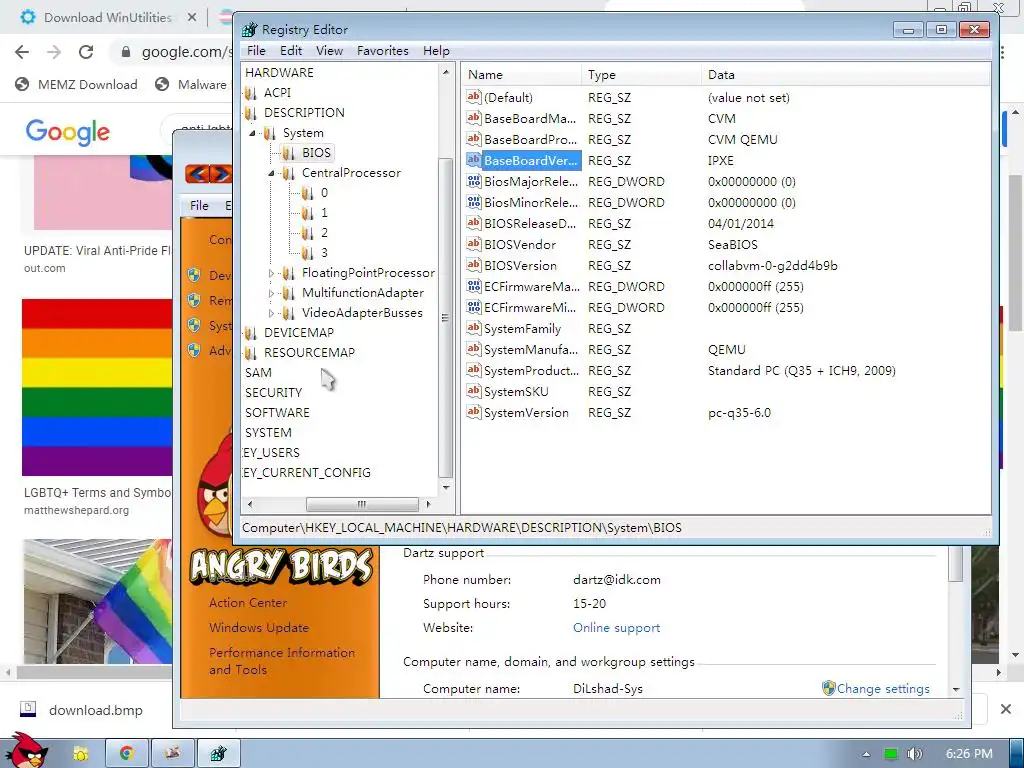Expand the MultifunctionAdapter key

(272, 293)
